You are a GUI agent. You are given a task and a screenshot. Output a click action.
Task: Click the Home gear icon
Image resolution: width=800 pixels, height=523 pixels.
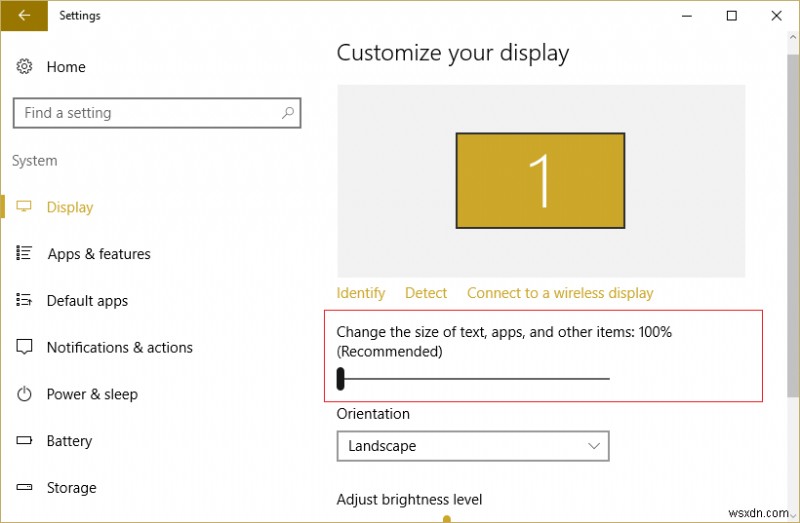(25, 67)
